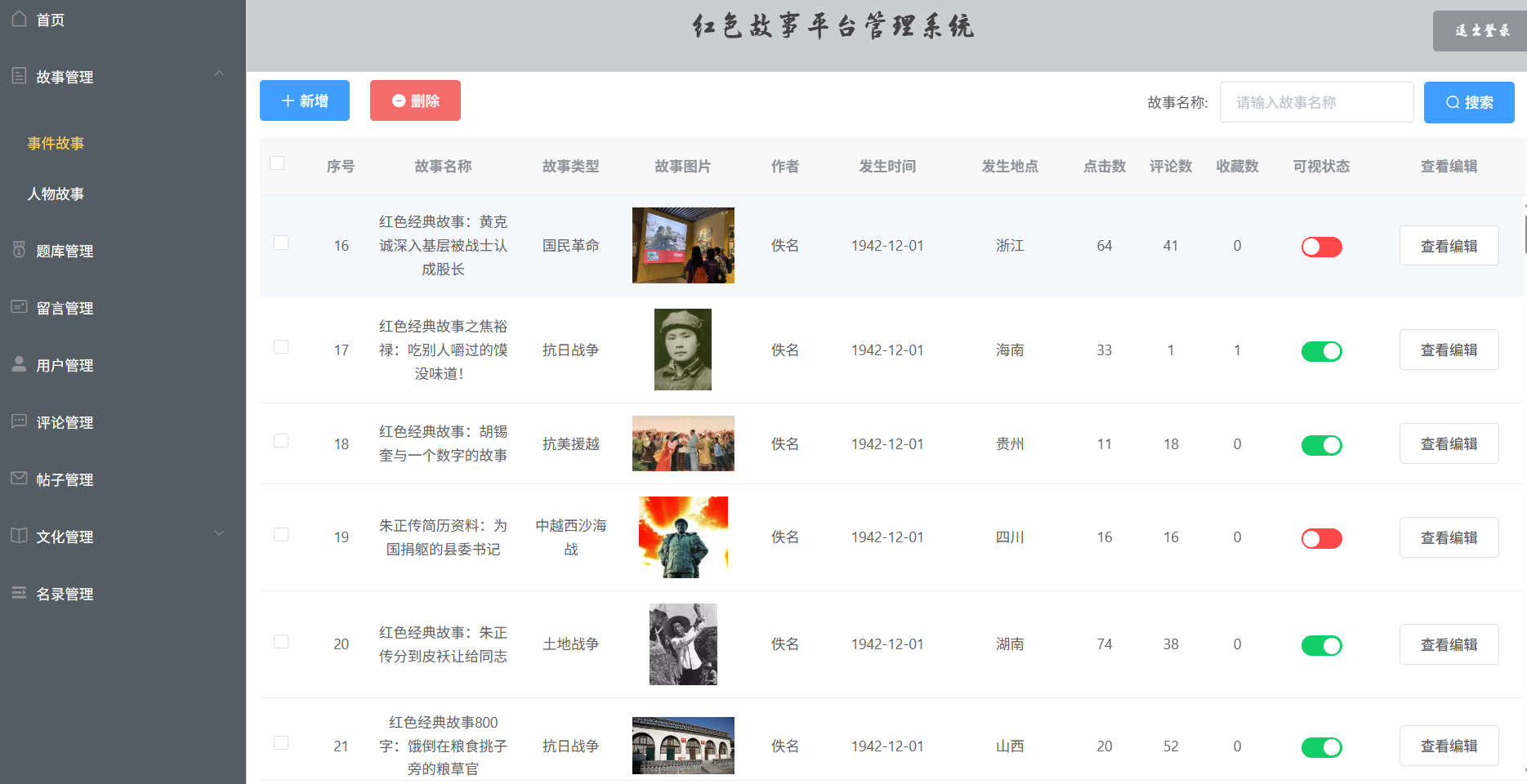The height and width of the screenshot is (784, 1527).
Task: Click the red 删除 button
Action: click(415, 100)
